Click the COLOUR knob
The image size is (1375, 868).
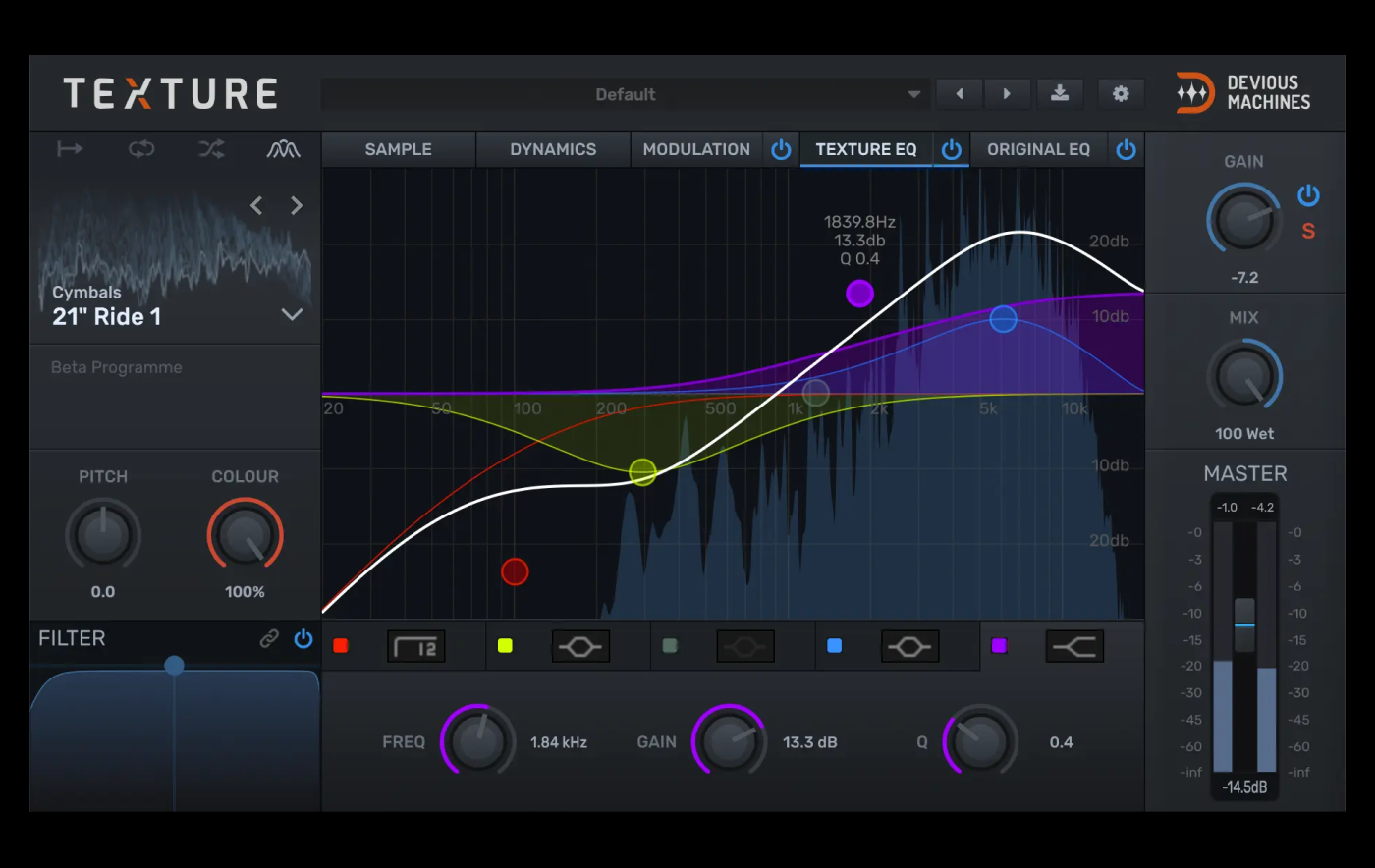point(246,535)
